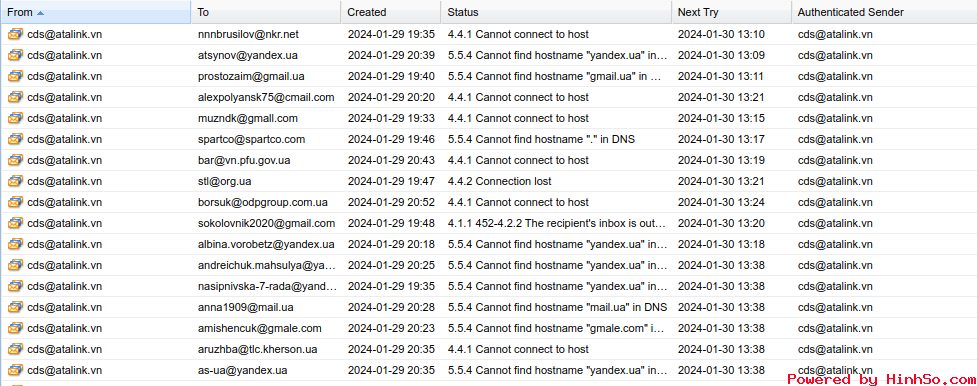Select the borsuk@odpgroup.com.ua message row

[488, 203]
